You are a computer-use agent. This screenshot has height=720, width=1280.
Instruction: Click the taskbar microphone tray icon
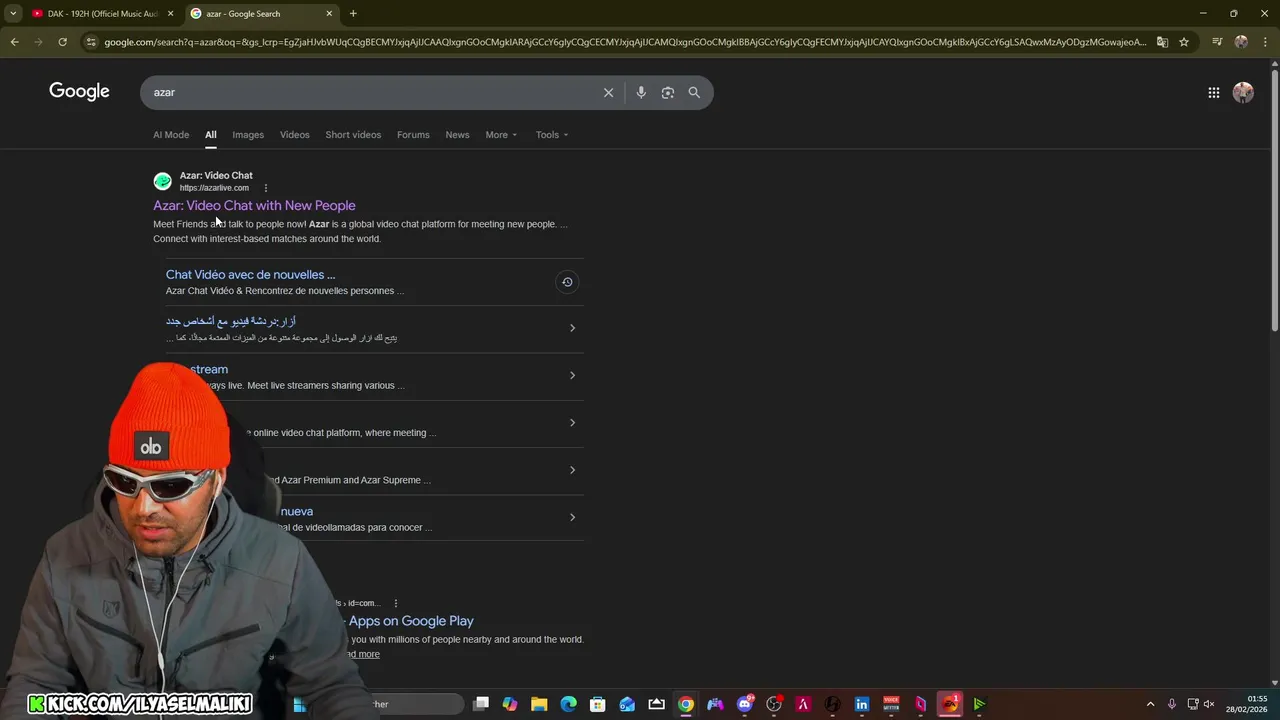click(1172, 704)
